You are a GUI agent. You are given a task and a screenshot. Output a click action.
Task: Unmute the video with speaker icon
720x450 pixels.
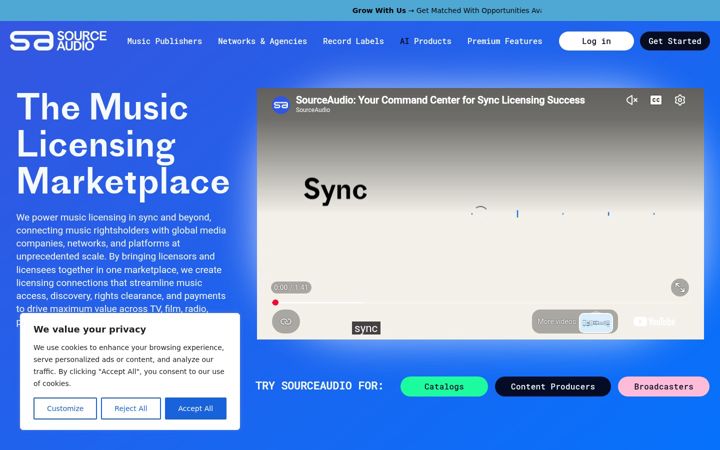[x=632, y=100]
